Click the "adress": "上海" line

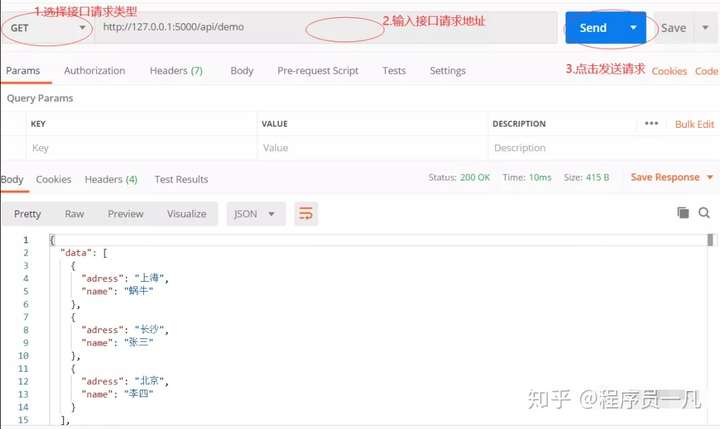click(125, 278)
